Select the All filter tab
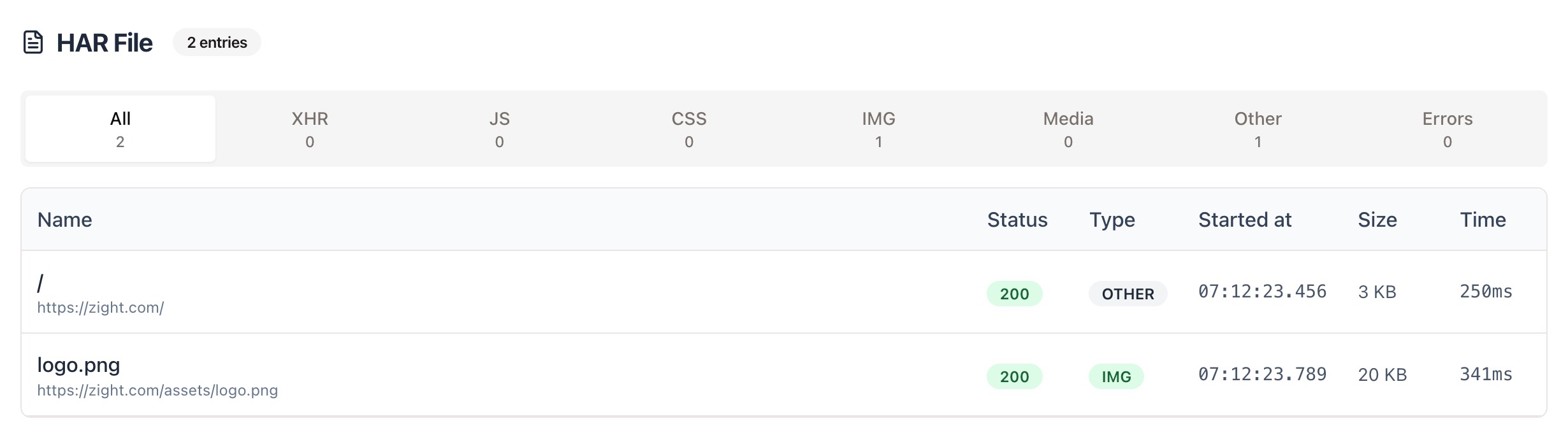The width and height of the screenshot is (1568, 442). pyautogui.click(x=120, y=129)
